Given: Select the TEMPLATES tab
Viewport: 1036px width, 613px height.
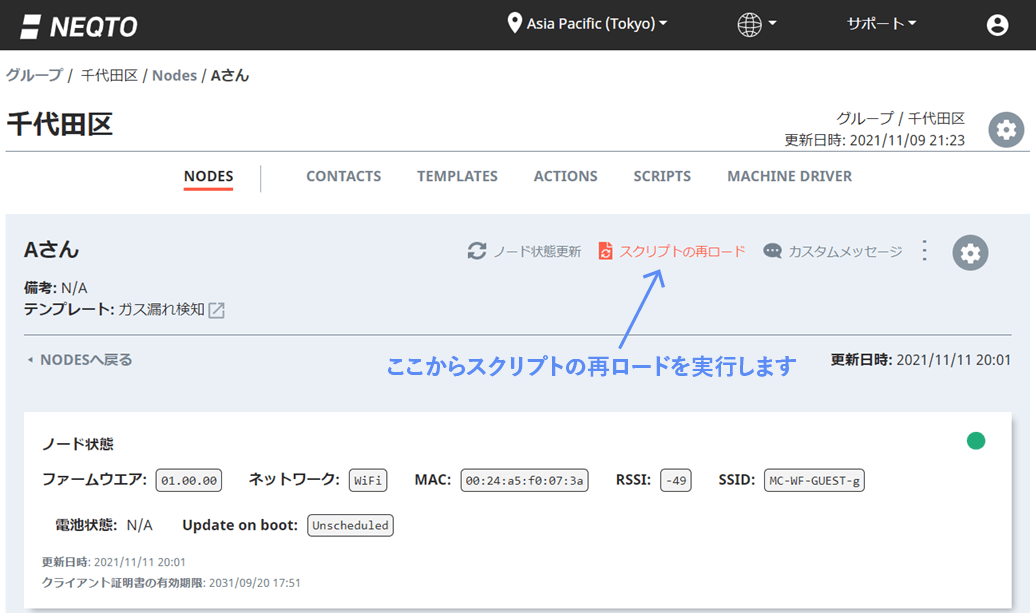Looking at the screenshot, I should (x=457, y=176).
